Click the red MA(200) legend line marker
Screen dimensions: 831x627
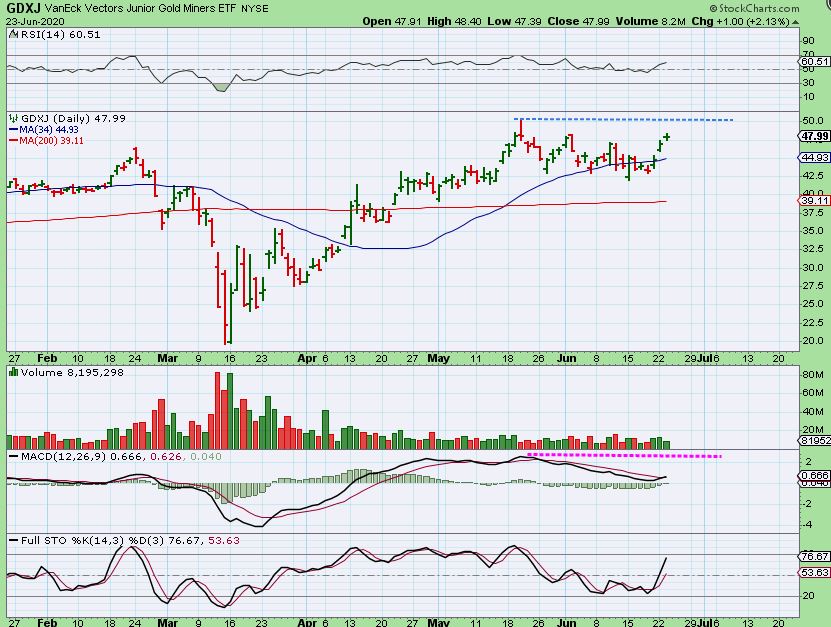tap(14, 140)
